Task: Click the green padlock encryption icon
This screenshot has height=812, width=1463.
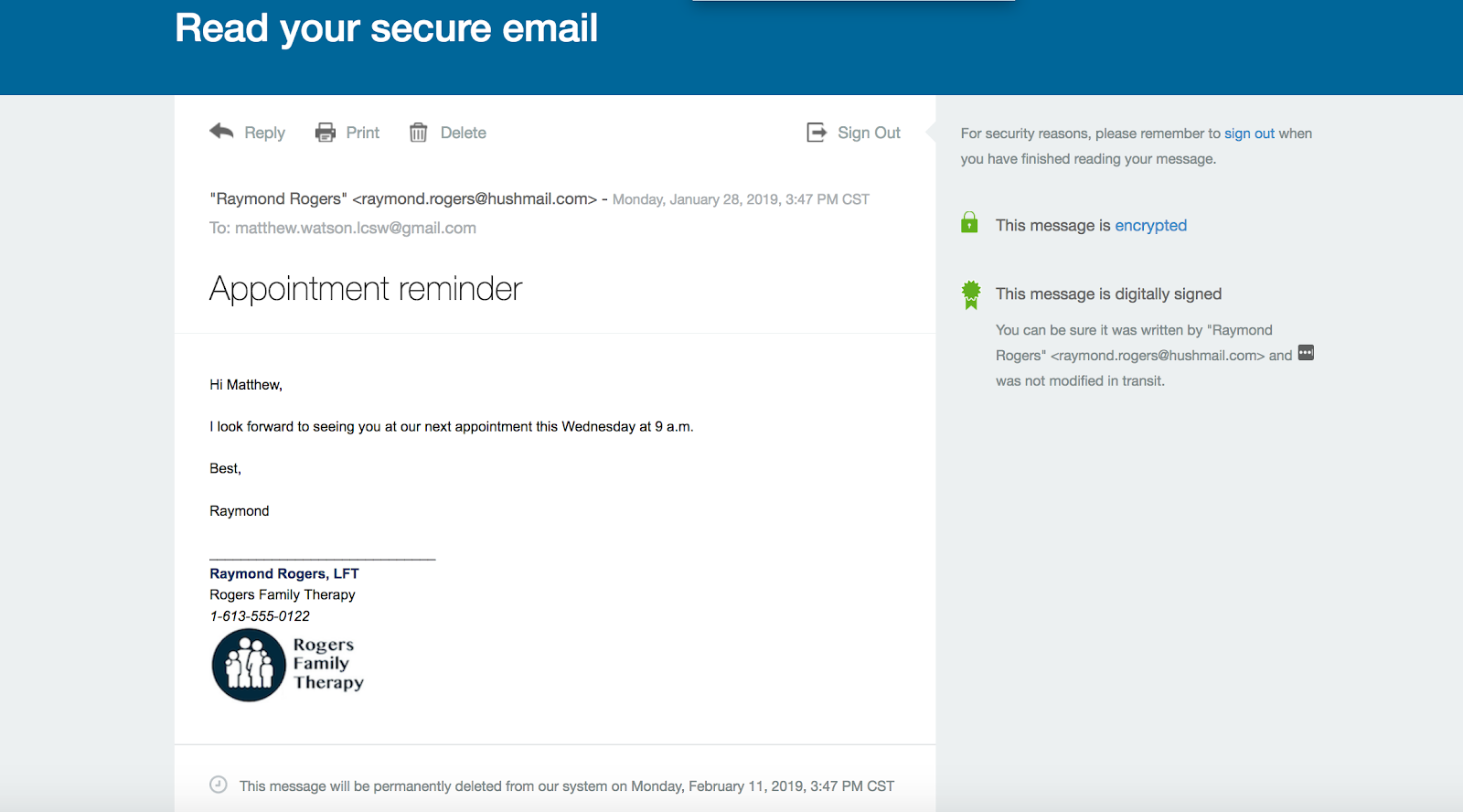Action: pyautogui.click(x=969, y=223)
